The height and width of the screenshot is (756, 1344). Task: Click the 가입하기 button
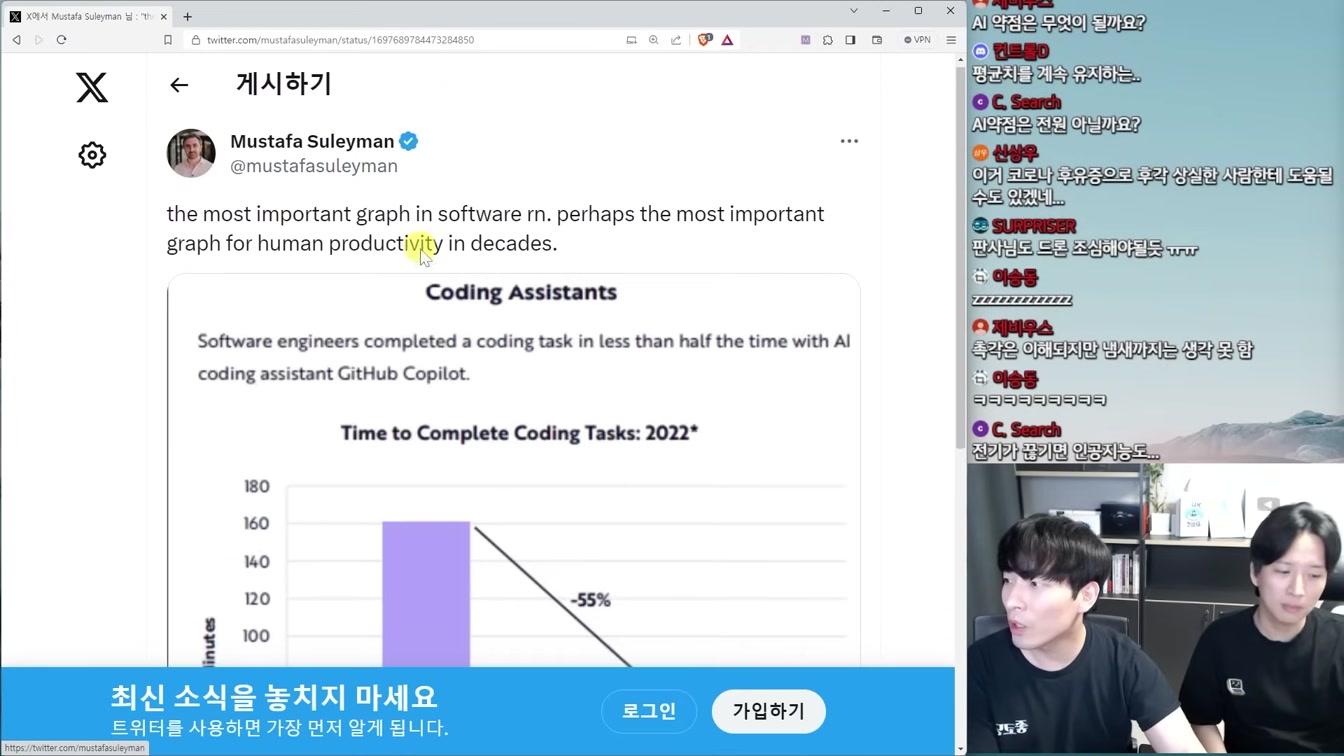pyautogui.click(x=768, y=711)
